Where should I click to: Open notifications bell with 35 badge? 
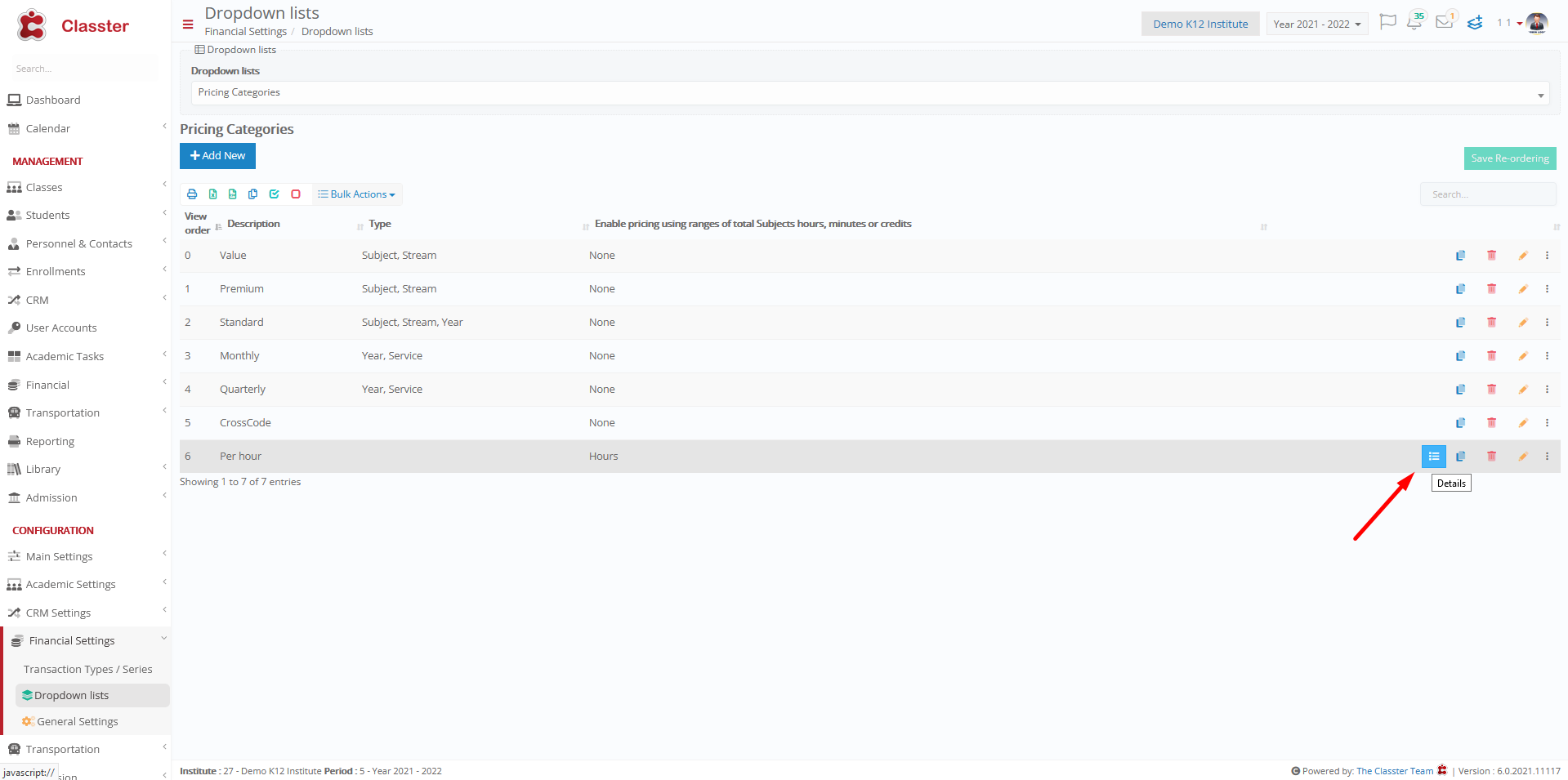coord(1415,21)
